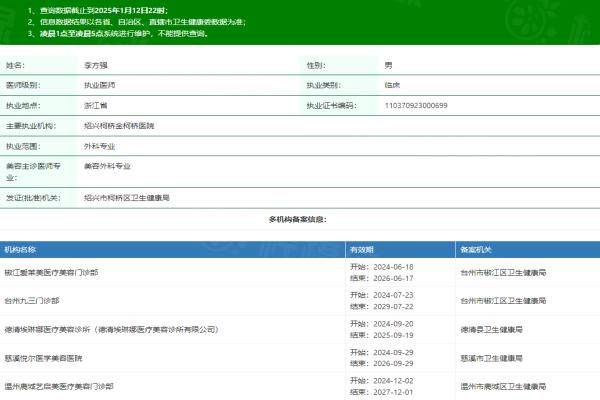Click the start date 2024-07-23
Screen dimensions: 600x400
393,295
